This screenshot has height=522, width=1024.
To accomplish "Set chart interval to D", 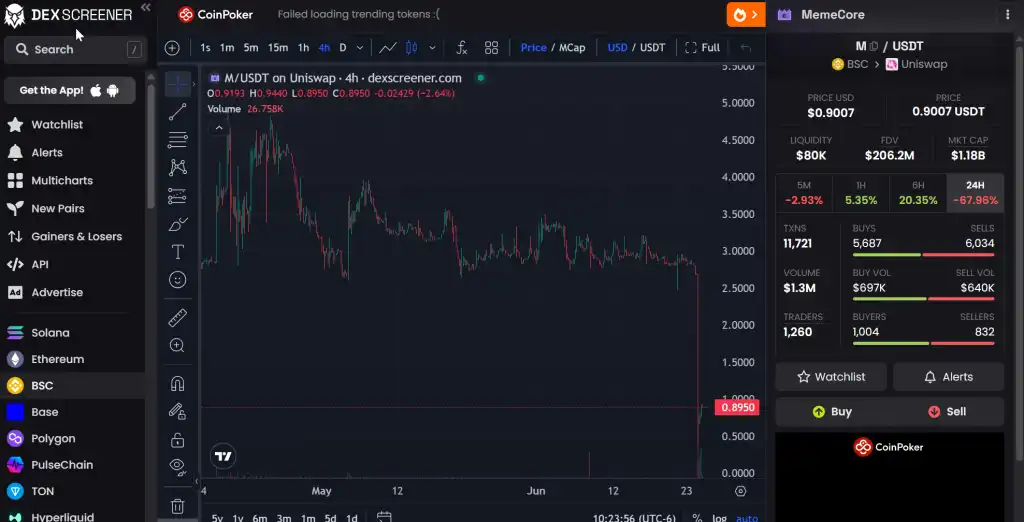I will click(342, 48).
